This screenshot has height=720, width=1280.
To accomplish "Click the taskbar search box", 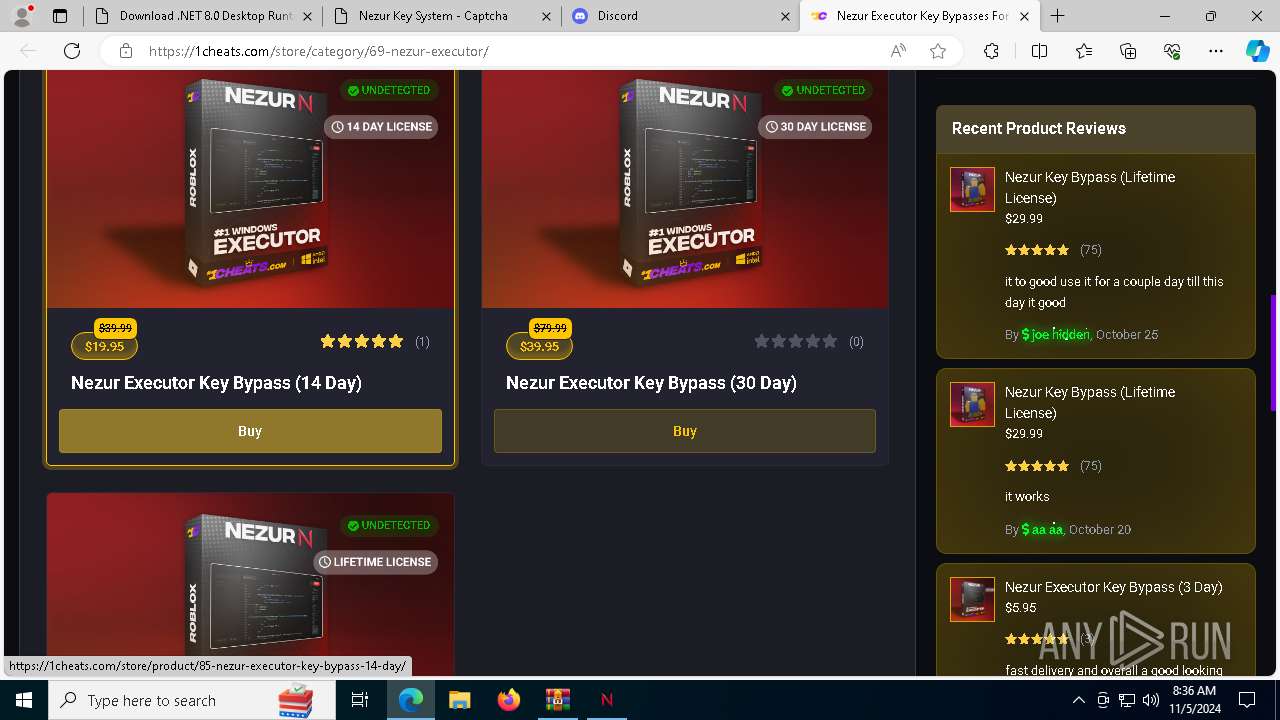I will pos(193,700).
